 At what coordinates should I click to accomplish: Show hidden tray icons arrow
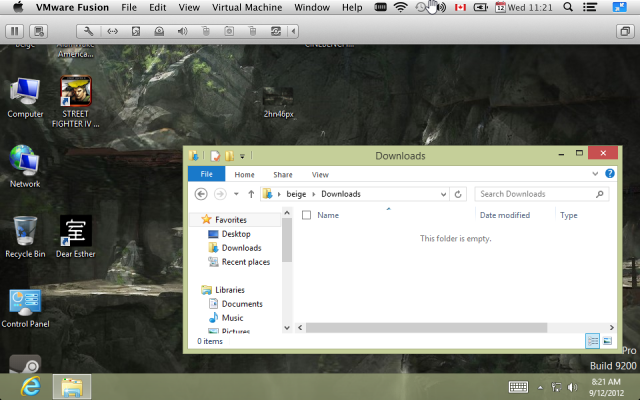coord(540,387)
